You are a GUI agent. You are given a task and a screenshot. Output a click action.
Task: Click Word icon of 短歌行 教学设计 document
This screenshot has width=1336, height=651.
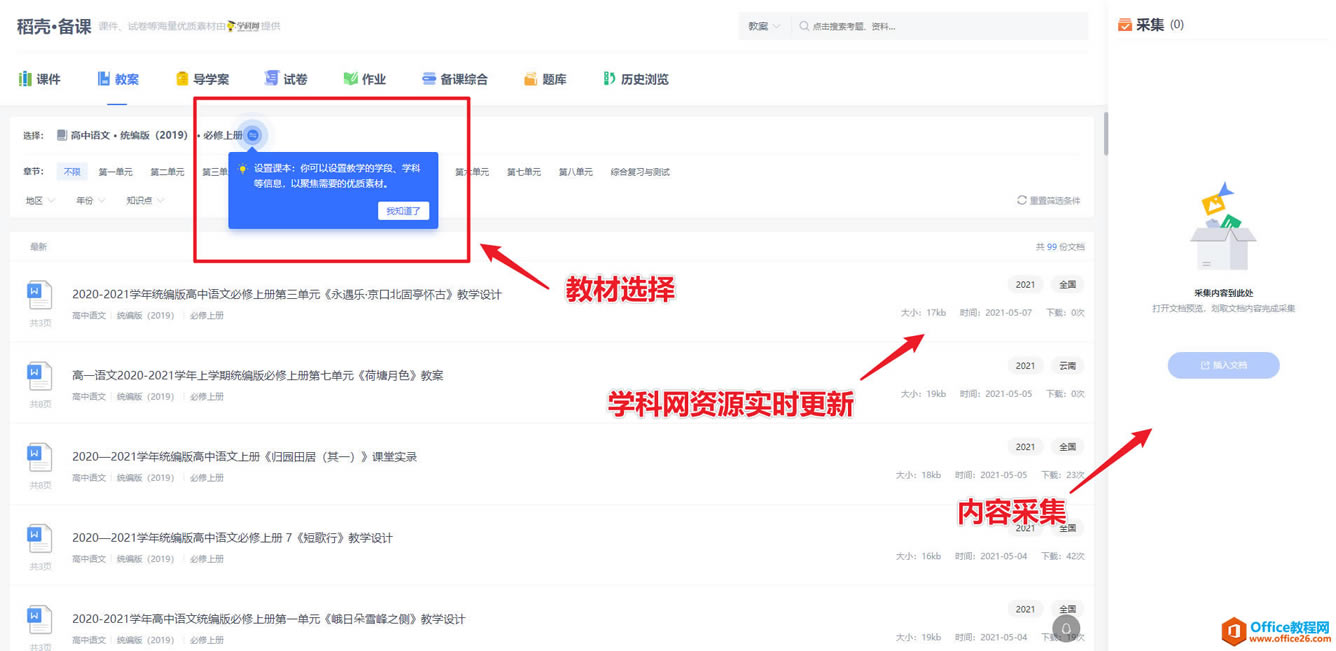pos(39,538)
